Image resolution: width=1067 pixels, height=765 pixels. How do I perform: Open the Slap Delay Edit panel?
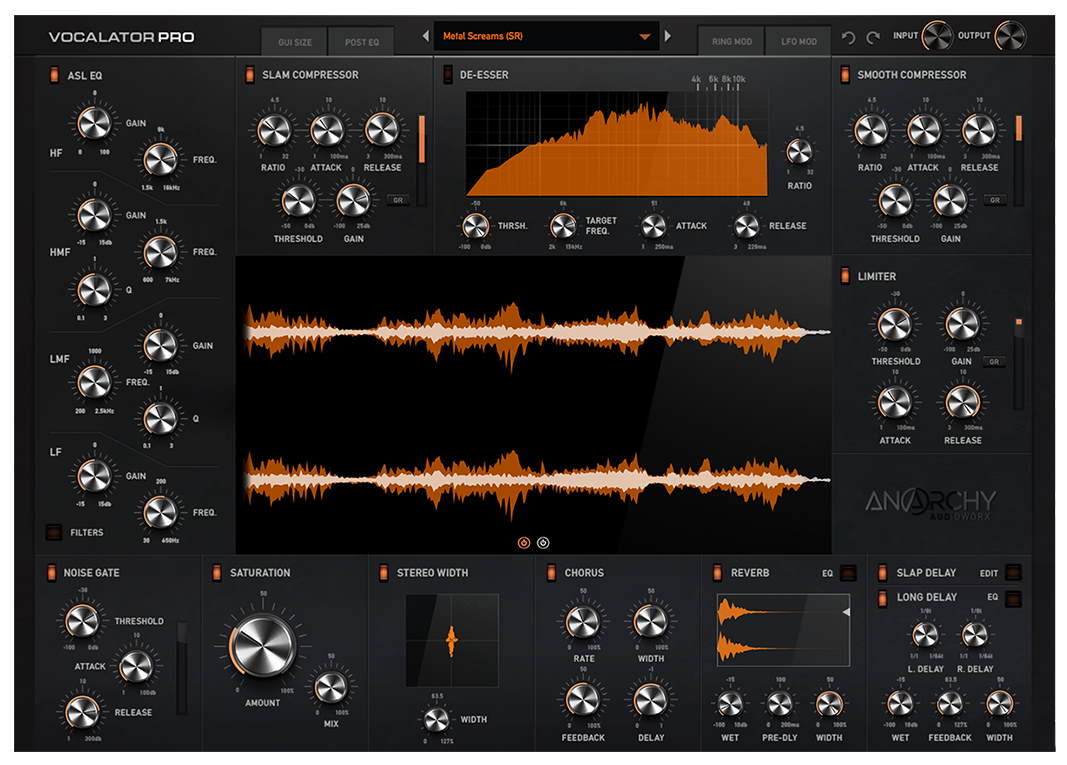point(1013,573)
